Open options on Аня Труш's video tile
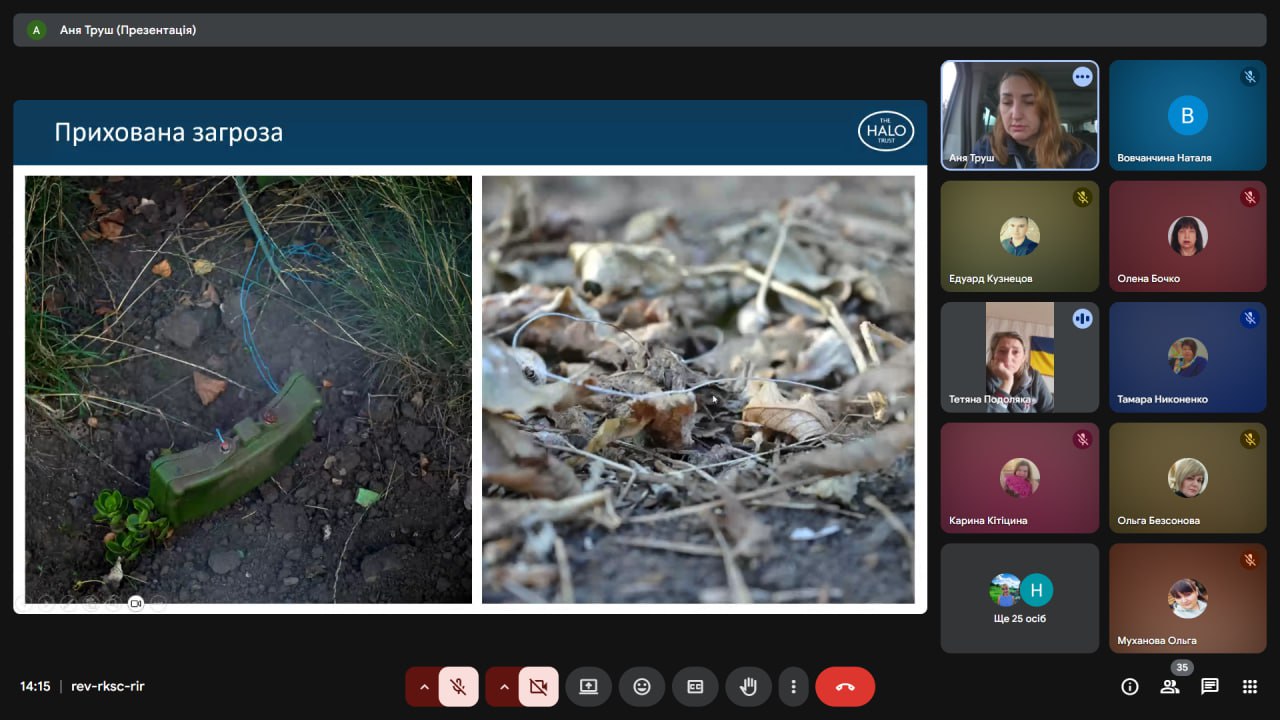Viewport: 1280px width, 720px height. coord(1082,77)
